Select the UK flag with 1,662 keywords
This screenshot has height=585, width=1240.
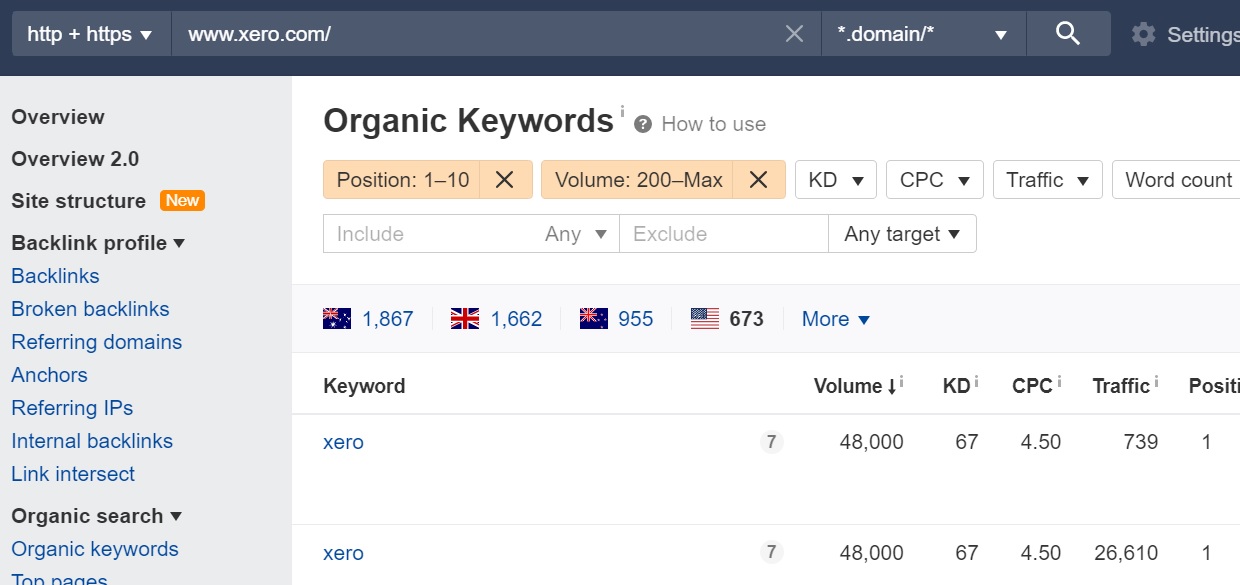coord(465,319)
